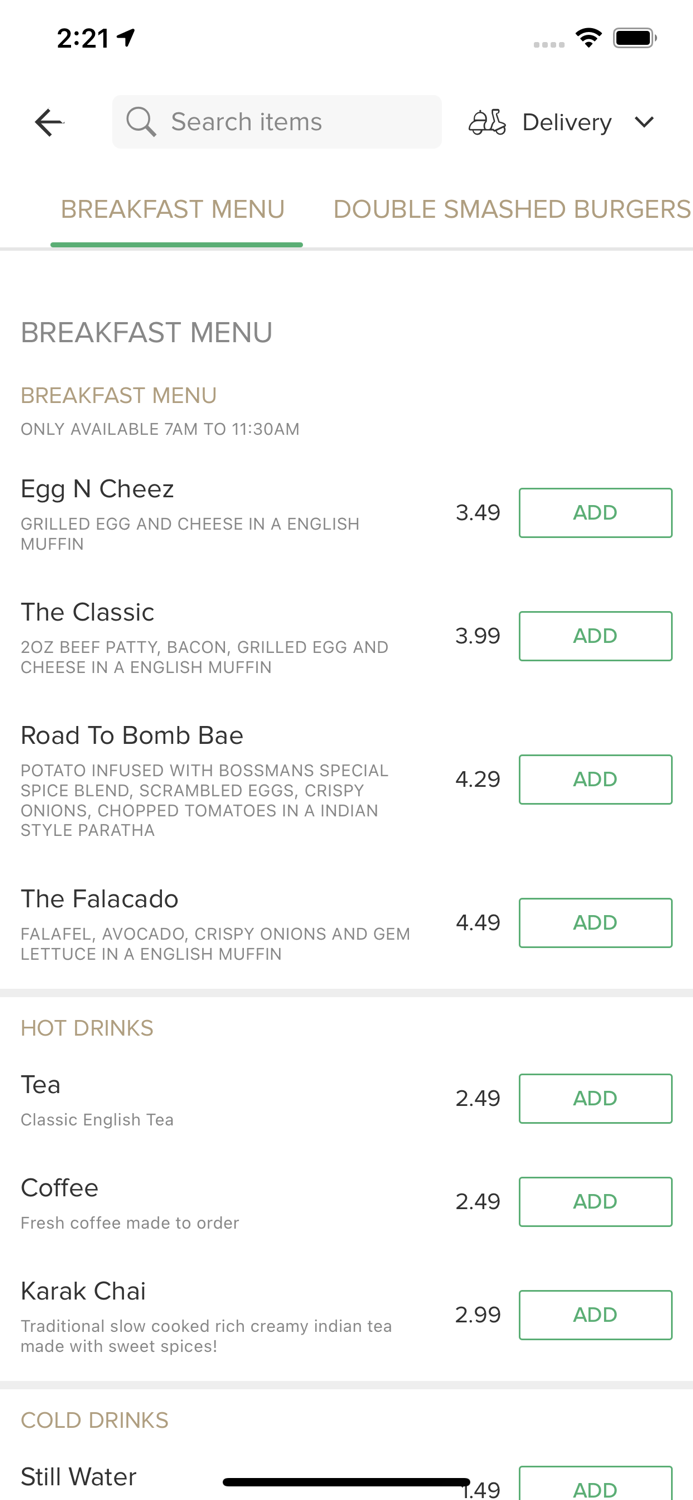Open Road To Bomb Bae item details
The image size is (693, 1500).
(x=132, y=736)
